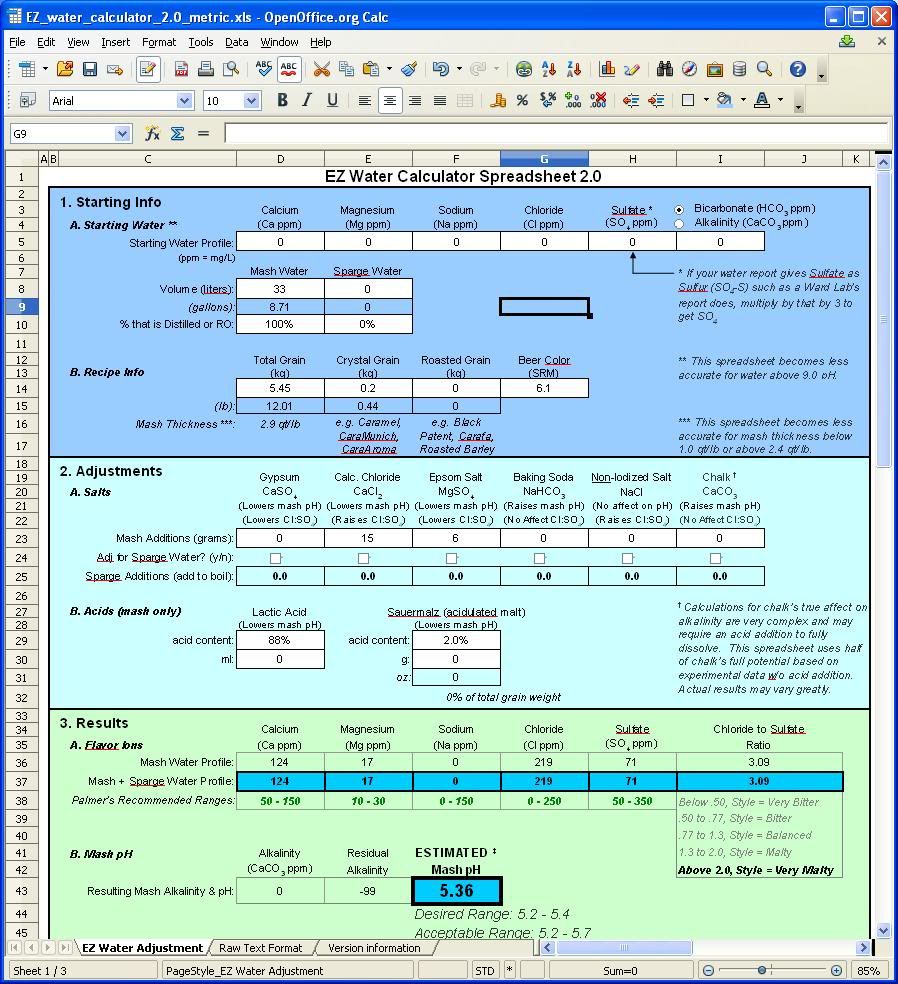Open the Name Box cell reference dropdown
The height and width of the screenshot is (984, 898).
[x=122, y=133]
